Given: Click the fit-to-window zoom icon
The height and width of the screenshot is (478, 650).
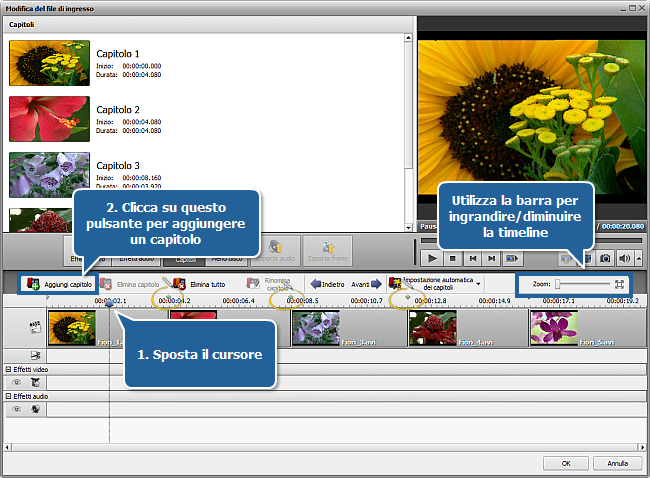Looking at the screenshot, I should (x=620, y=284).
